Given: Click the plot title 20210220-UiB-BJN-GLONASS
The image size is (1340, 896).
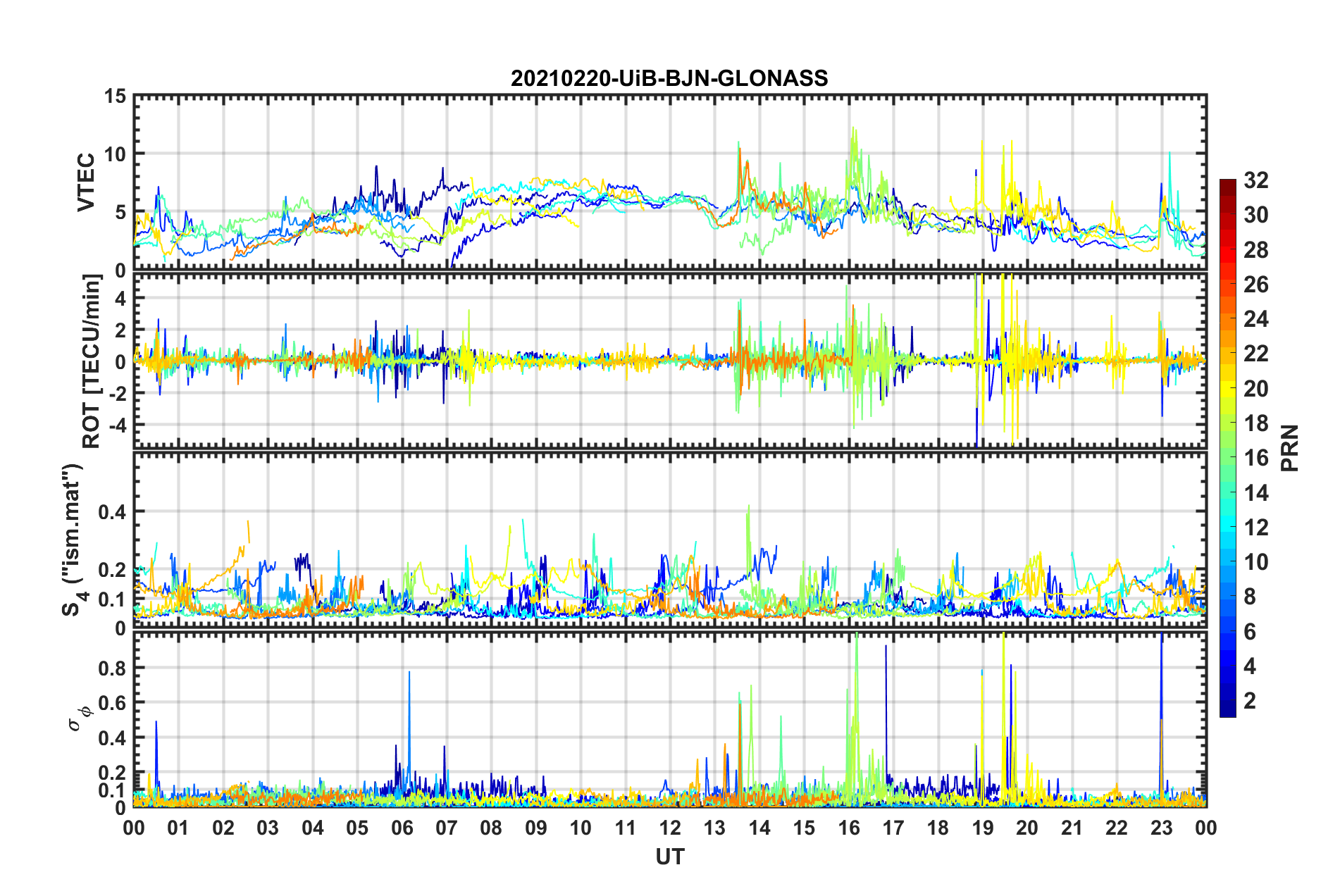Looking at the screenshot, I should (669, 78).
